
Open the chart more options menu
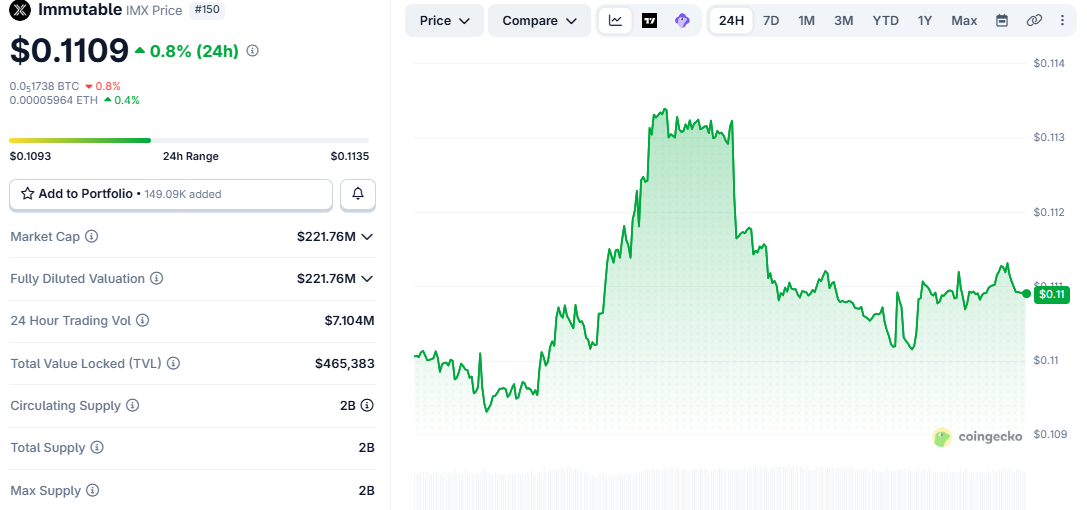1063,21
